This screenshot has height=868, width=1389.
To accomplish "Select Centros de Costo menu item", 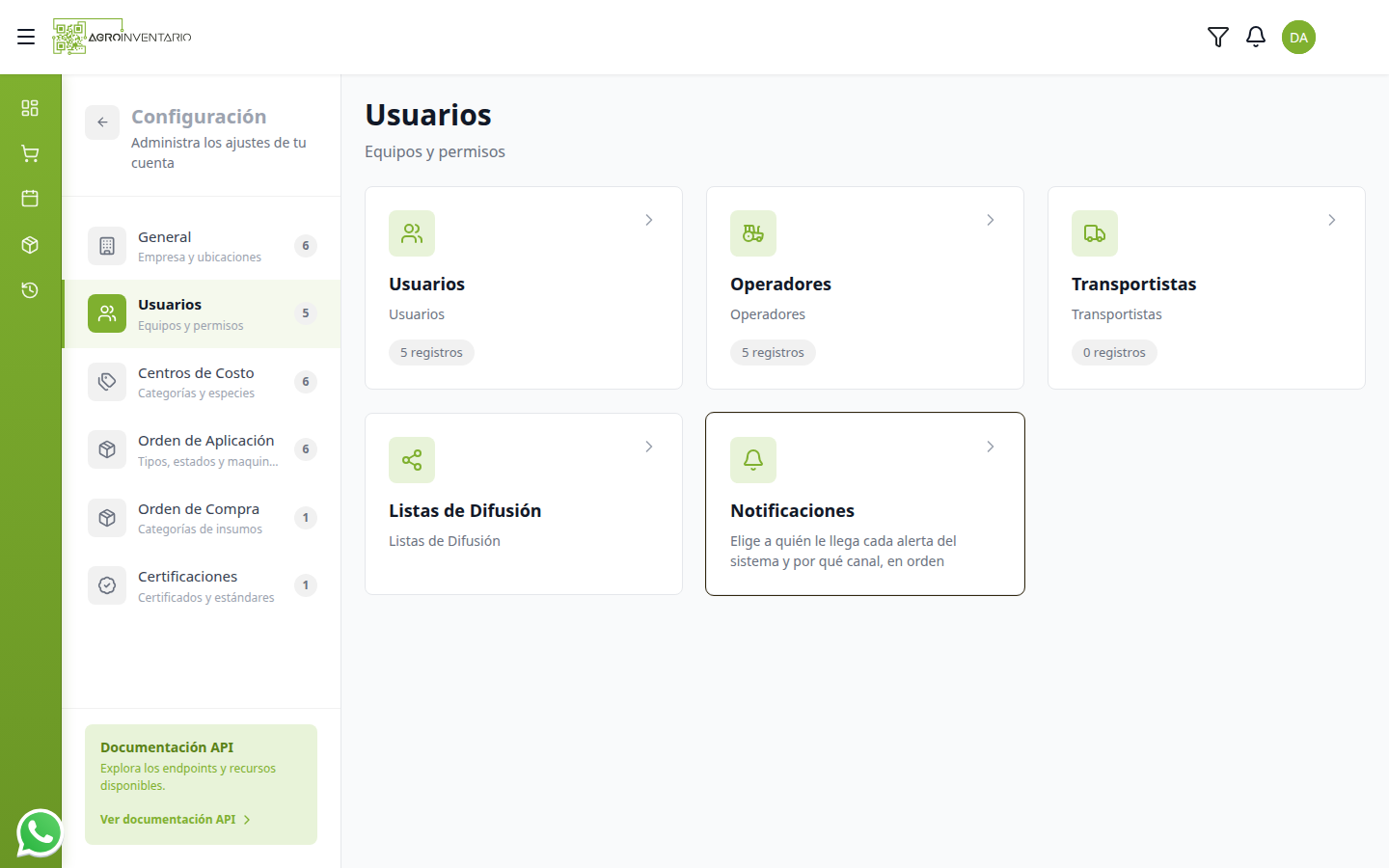I will (x=202, y=382).
